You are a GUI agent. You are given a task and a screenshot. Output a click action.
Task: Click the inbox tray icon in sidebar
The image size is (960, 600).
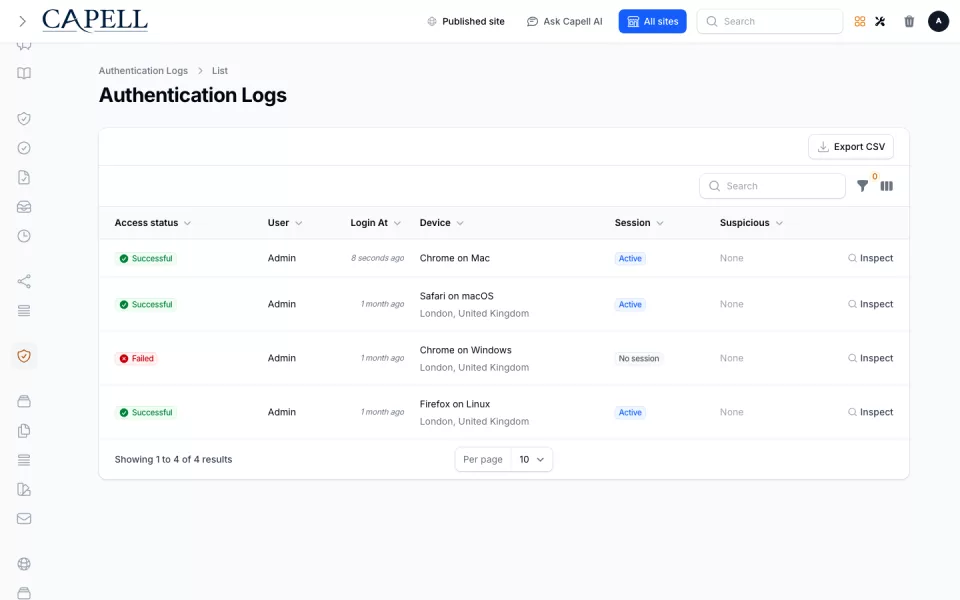pos(24,207)
